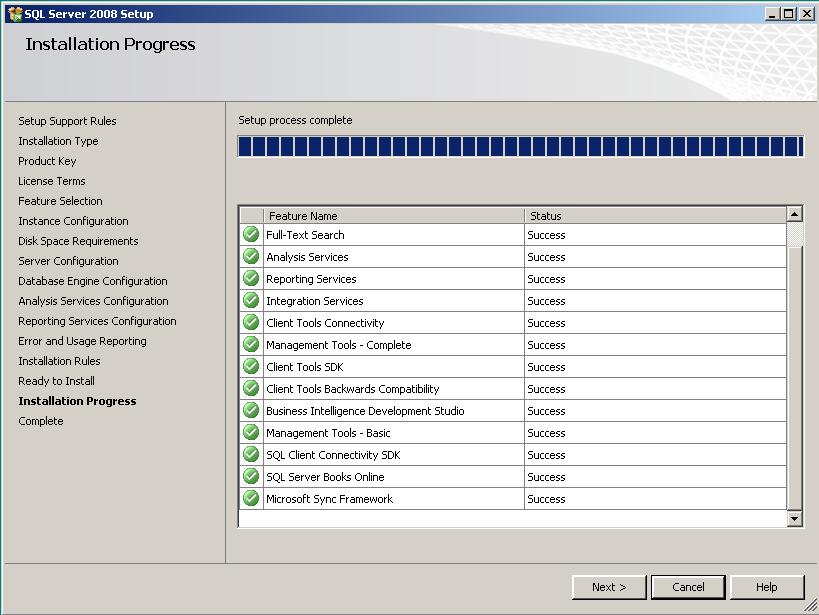Click the Integration Services feature name
Viewport: 819px width, 615px height.
tap(314, 301)
